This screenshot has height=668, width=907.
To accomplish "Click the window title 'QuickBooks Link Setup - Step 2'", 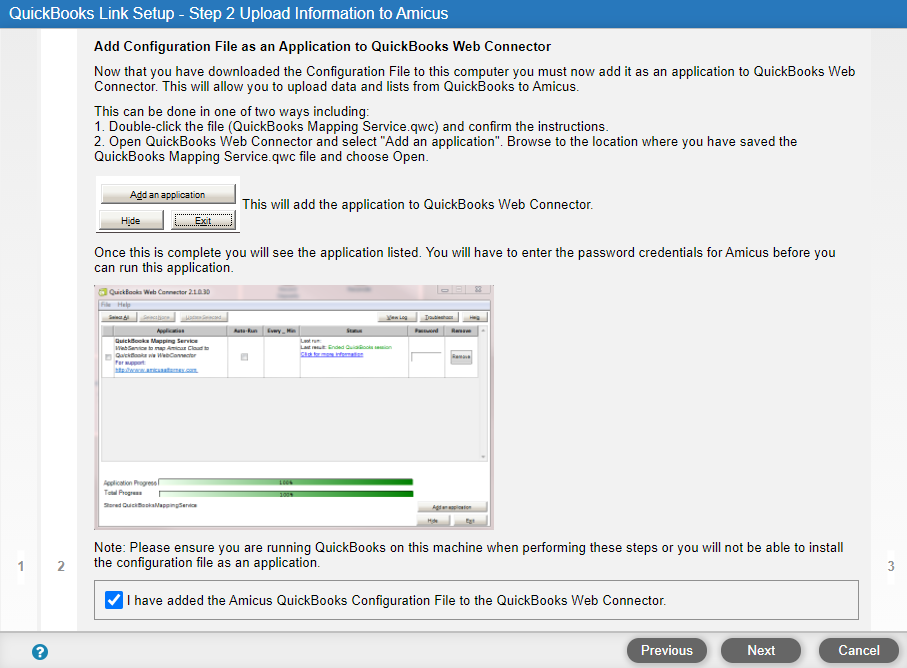I will tap(228, 13).
